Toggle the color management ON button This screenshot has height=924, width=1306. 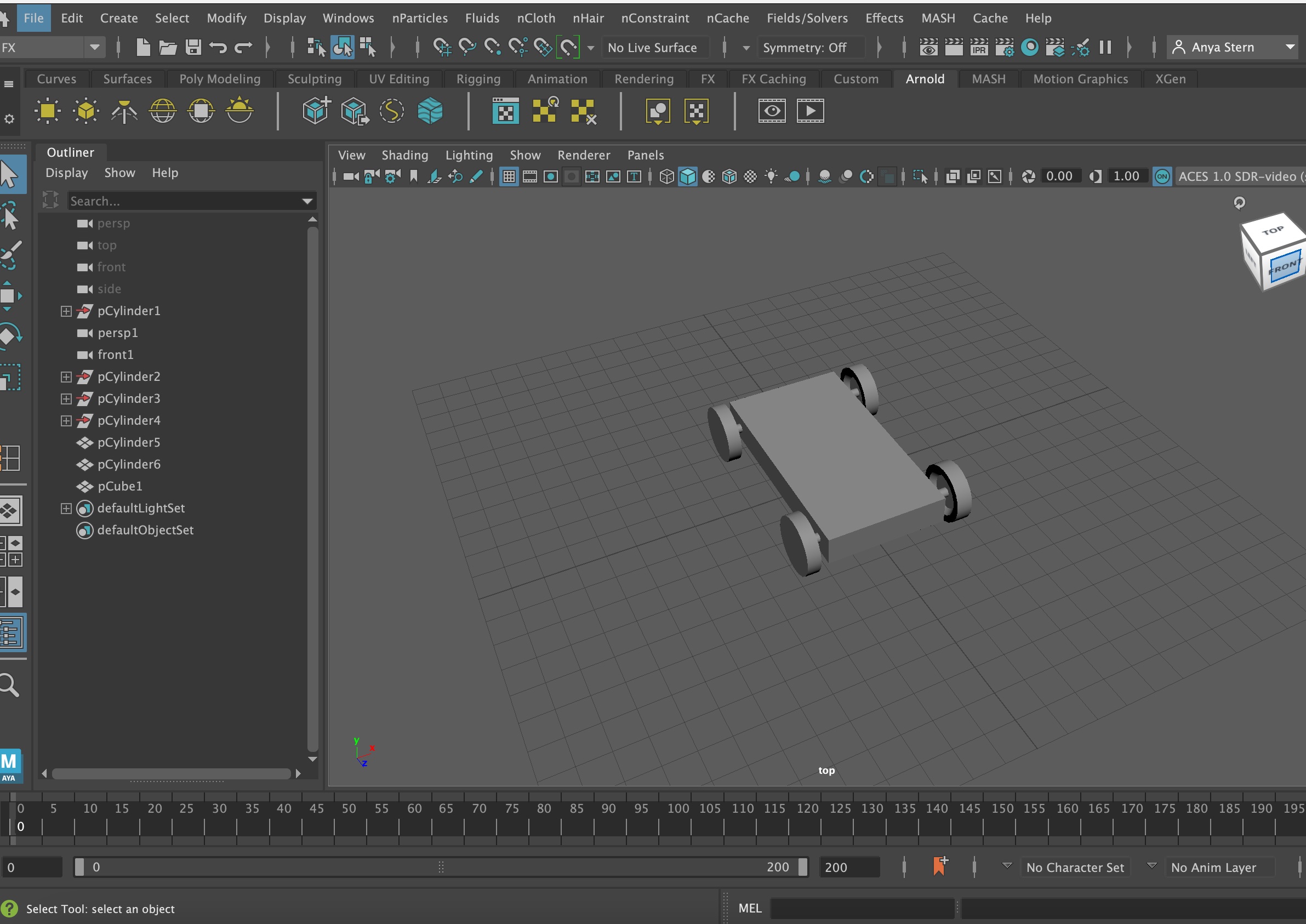1162,177
